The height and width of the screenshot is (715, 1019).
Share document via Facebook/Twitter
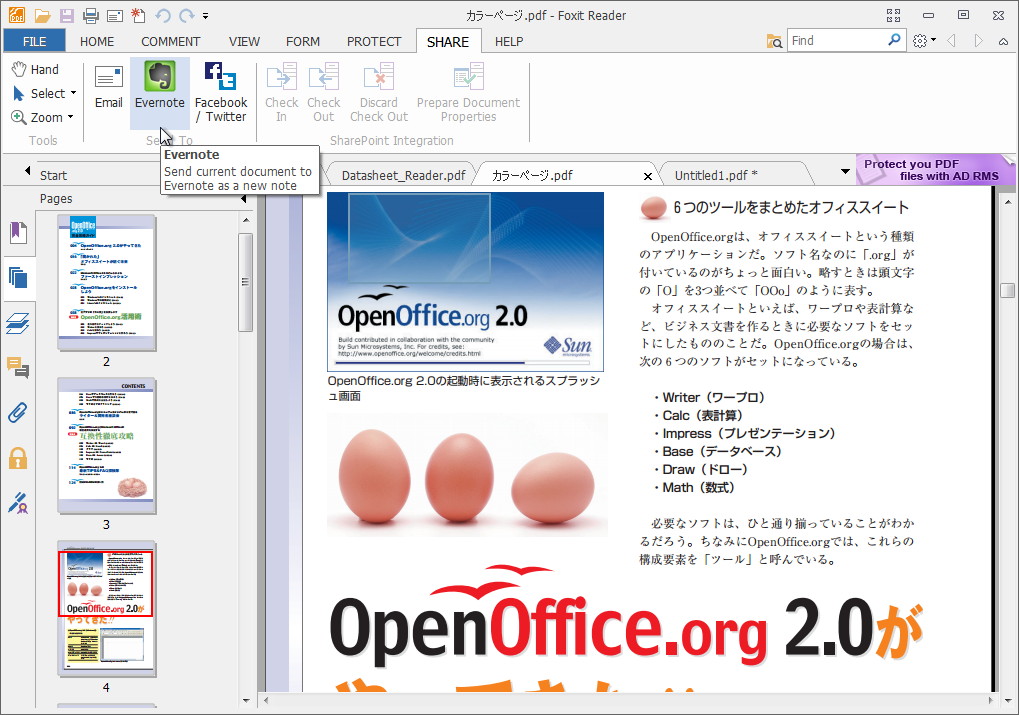[x=220, y=90]
